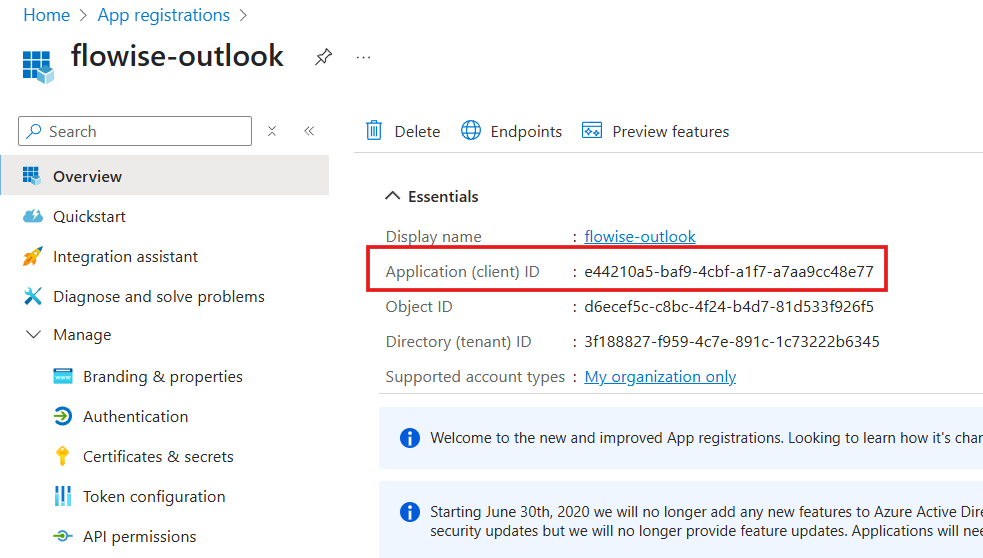Open Quickstart from the sidebar
Screen dimensions: 983x558
tap(89, 216)
